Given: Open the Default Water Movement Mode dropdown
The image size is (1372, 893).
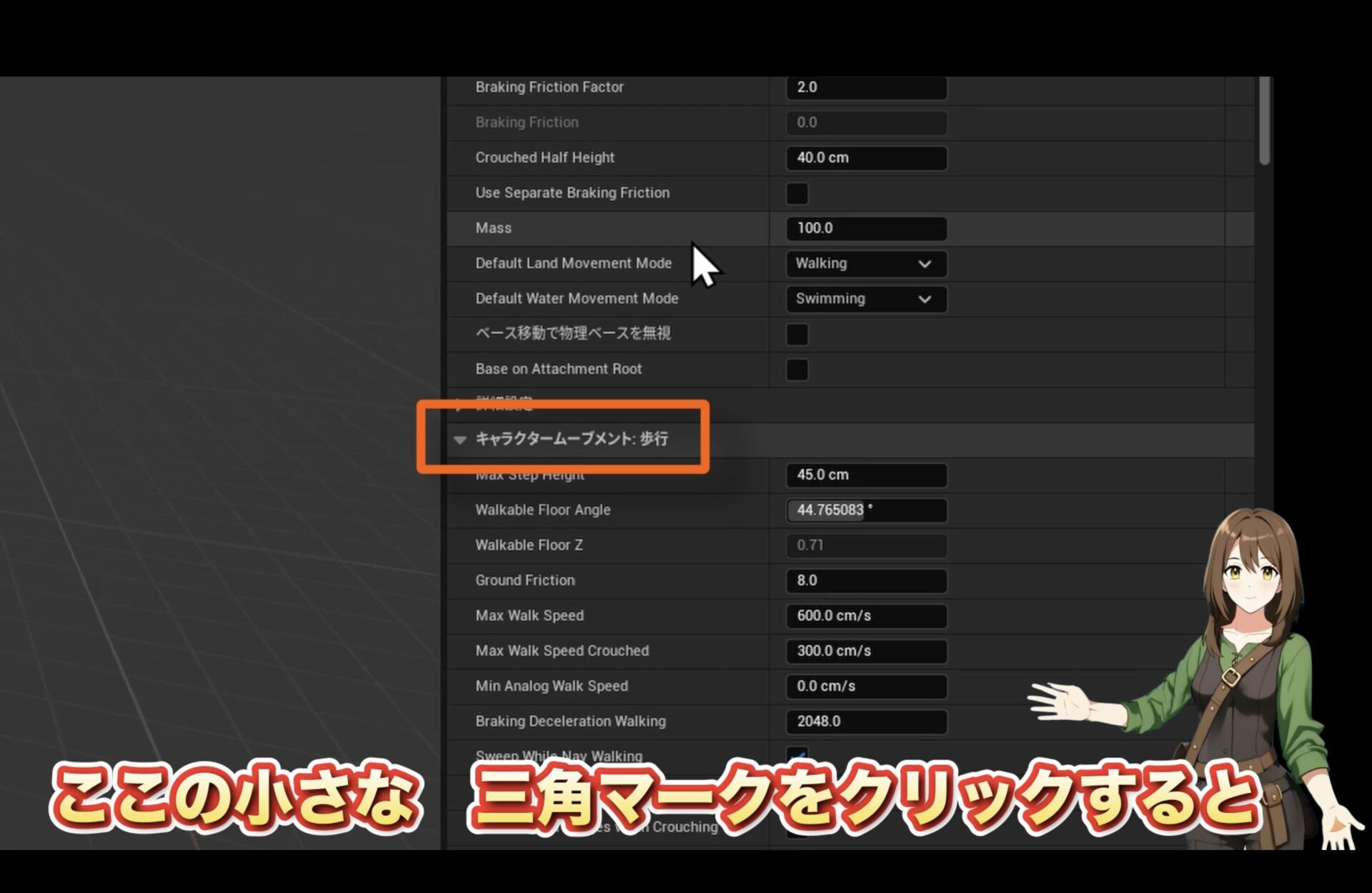Looking at the screenshot, I should pos(866,299).
